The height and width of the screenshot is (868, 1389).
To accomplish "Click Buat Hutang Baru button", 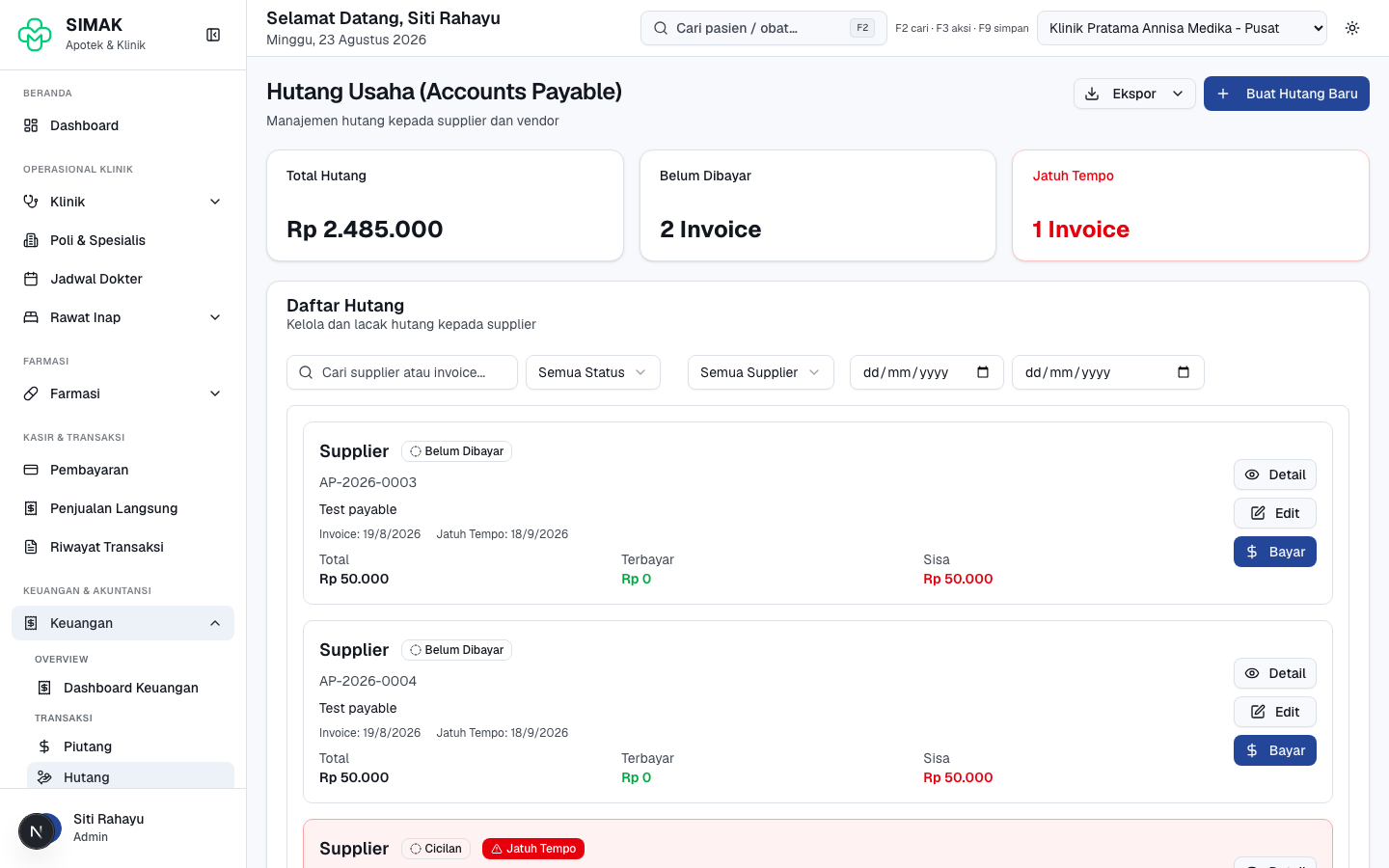I will tap(1287, 94).
